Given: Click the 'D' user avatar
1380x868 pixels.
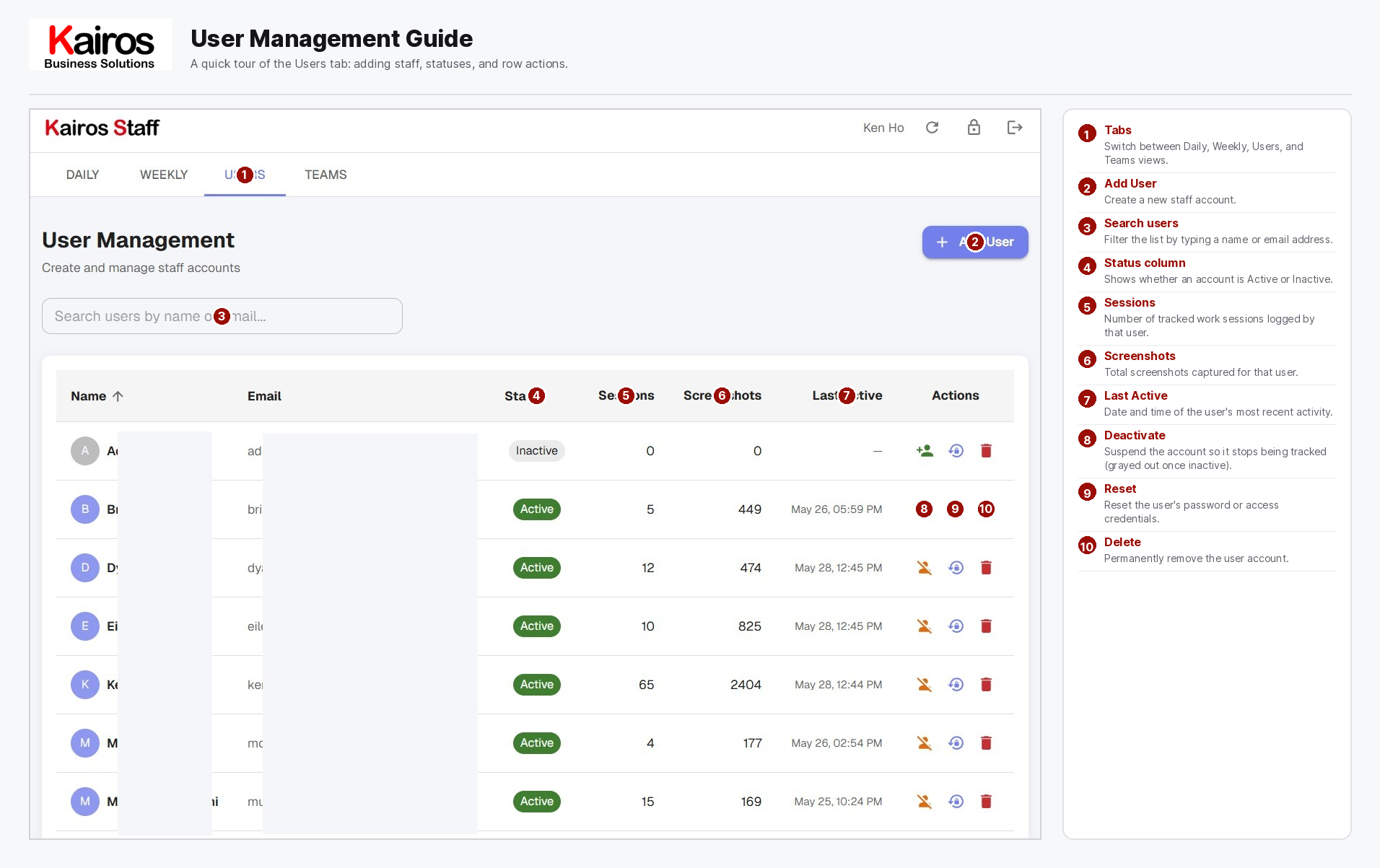Looking at the screenshot, I should pyautogui.click(x=85, y=568).
